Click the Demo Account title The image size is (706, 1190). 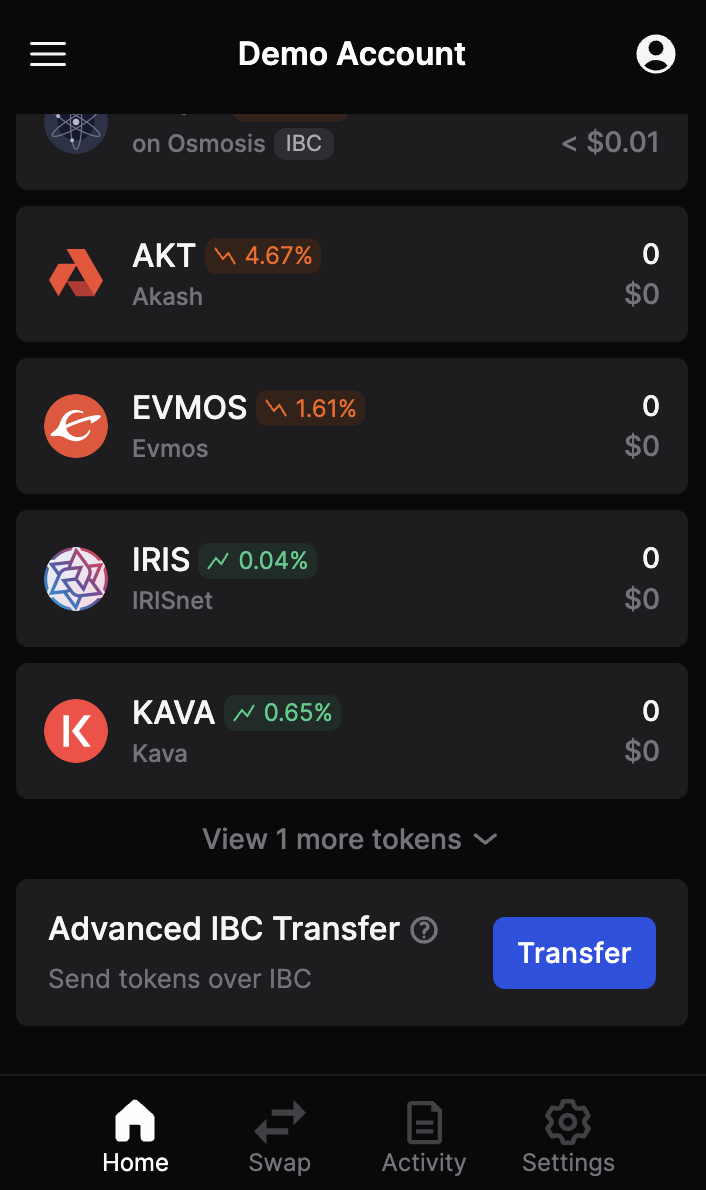pos(352,54)
